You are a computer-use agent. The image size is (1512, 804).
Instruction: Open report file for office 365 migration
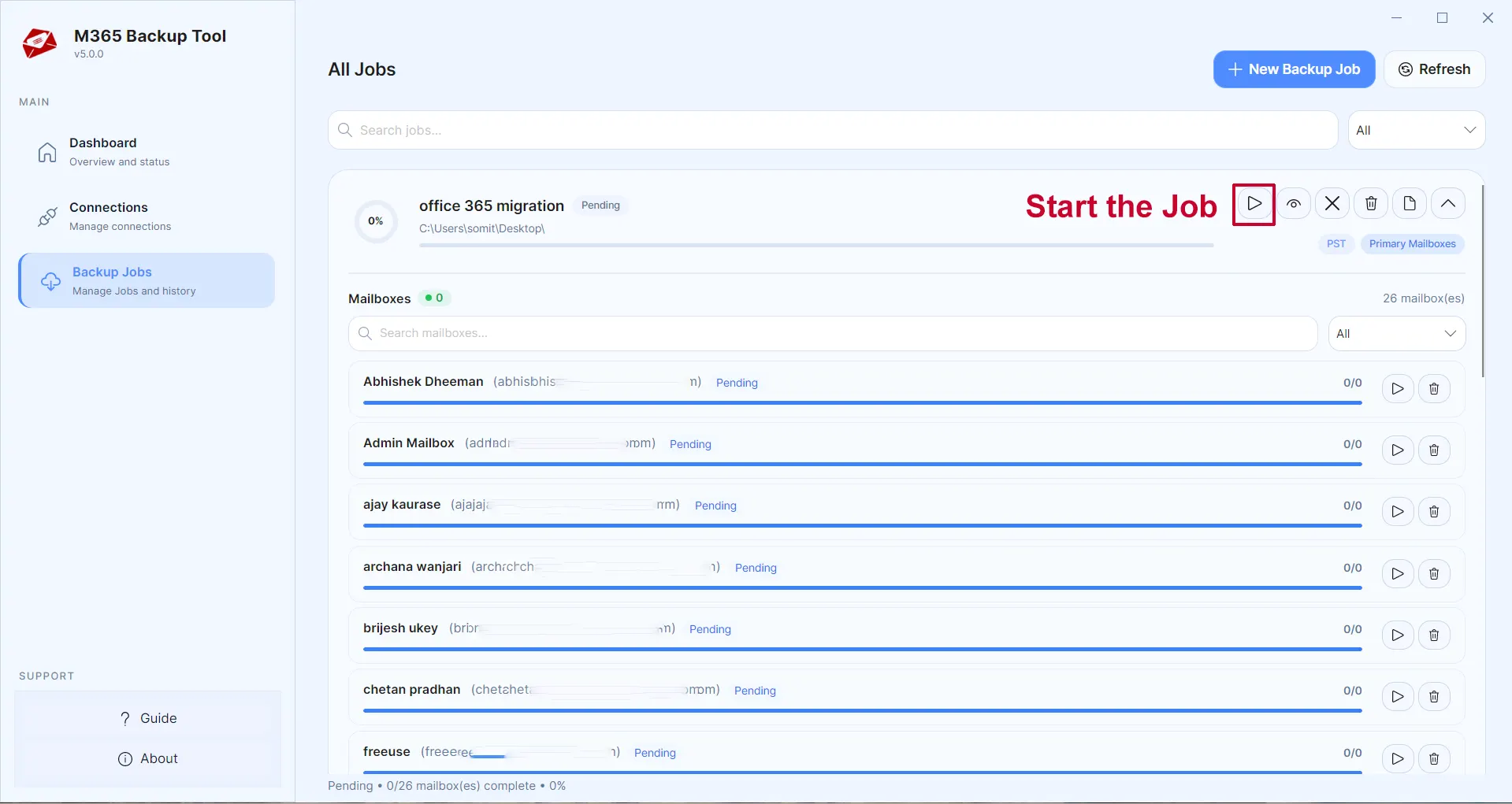click(x=1410, y=204)
